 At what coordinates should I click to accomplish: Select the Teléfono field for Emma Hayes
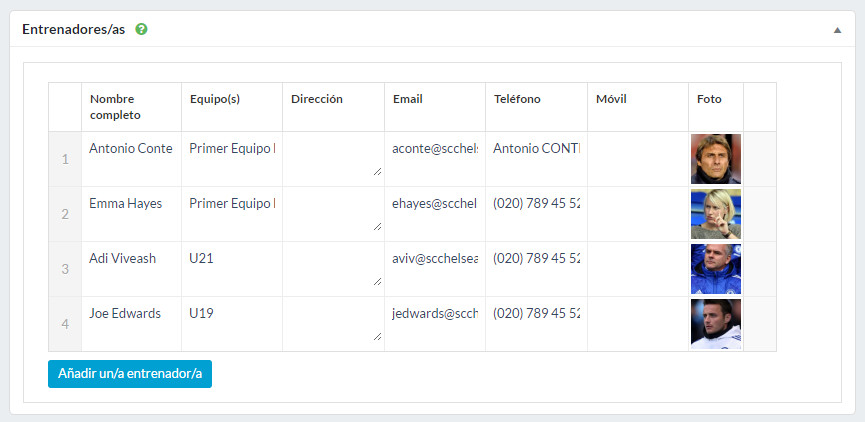pyautogui.click(x=536, y=204)
